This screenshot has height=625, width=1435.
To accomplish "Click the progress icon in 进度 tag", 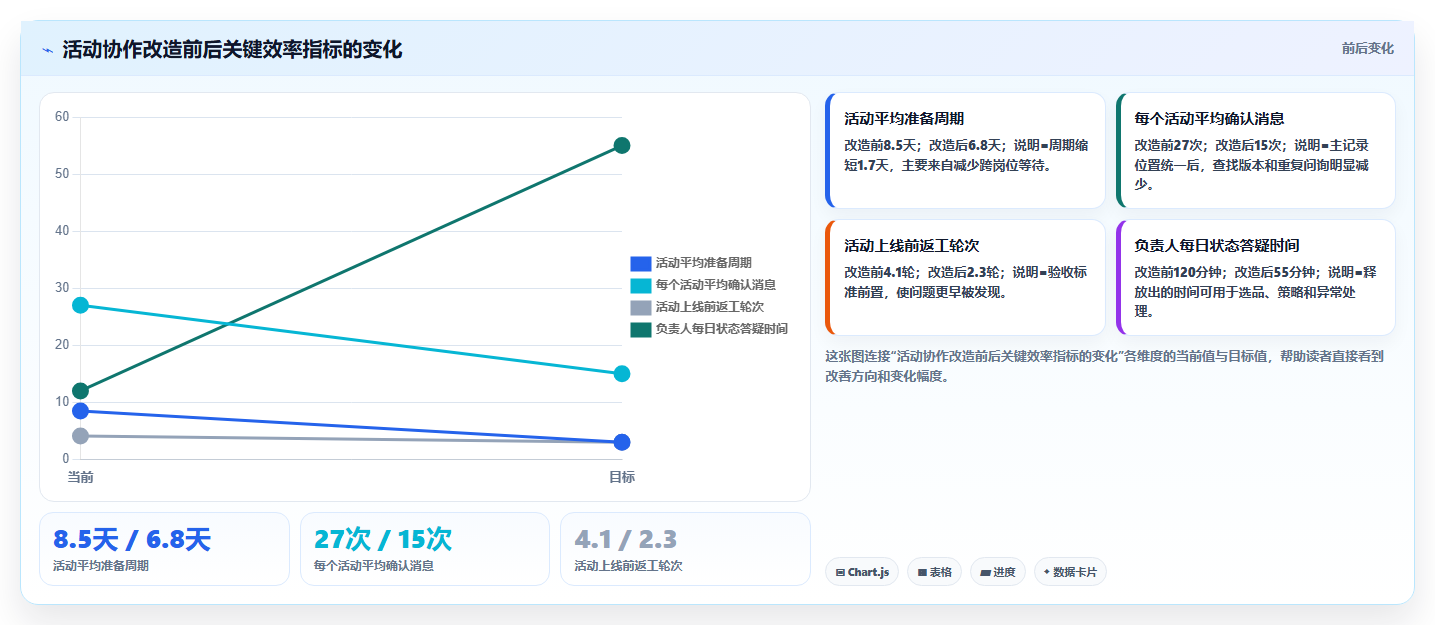I will [985, 573].
